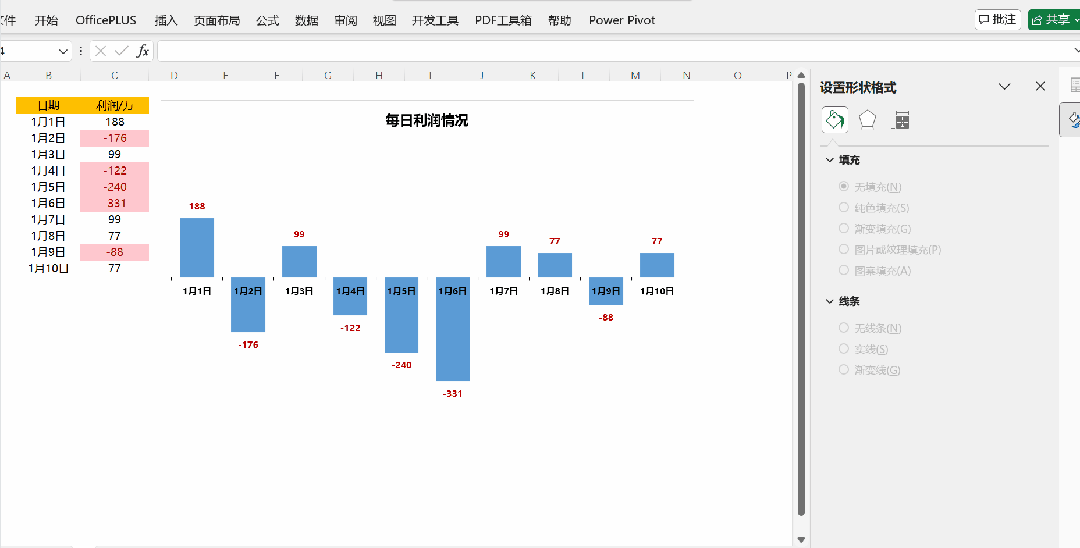Click the fx insert function icon
Screen dimensions: 1080x548
[x=143, y=51]
